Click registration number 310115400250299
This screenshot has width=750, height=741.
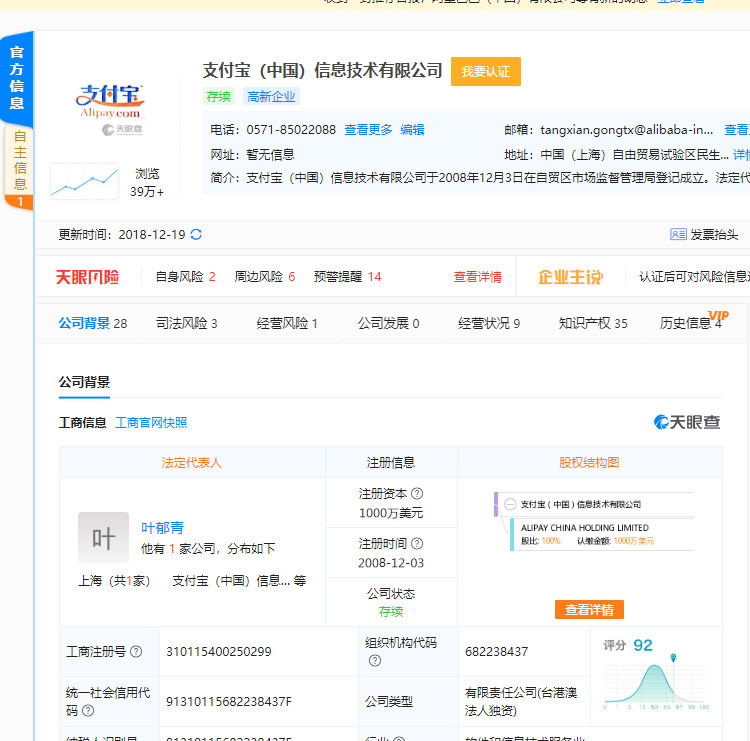click(x=219, y=652)
